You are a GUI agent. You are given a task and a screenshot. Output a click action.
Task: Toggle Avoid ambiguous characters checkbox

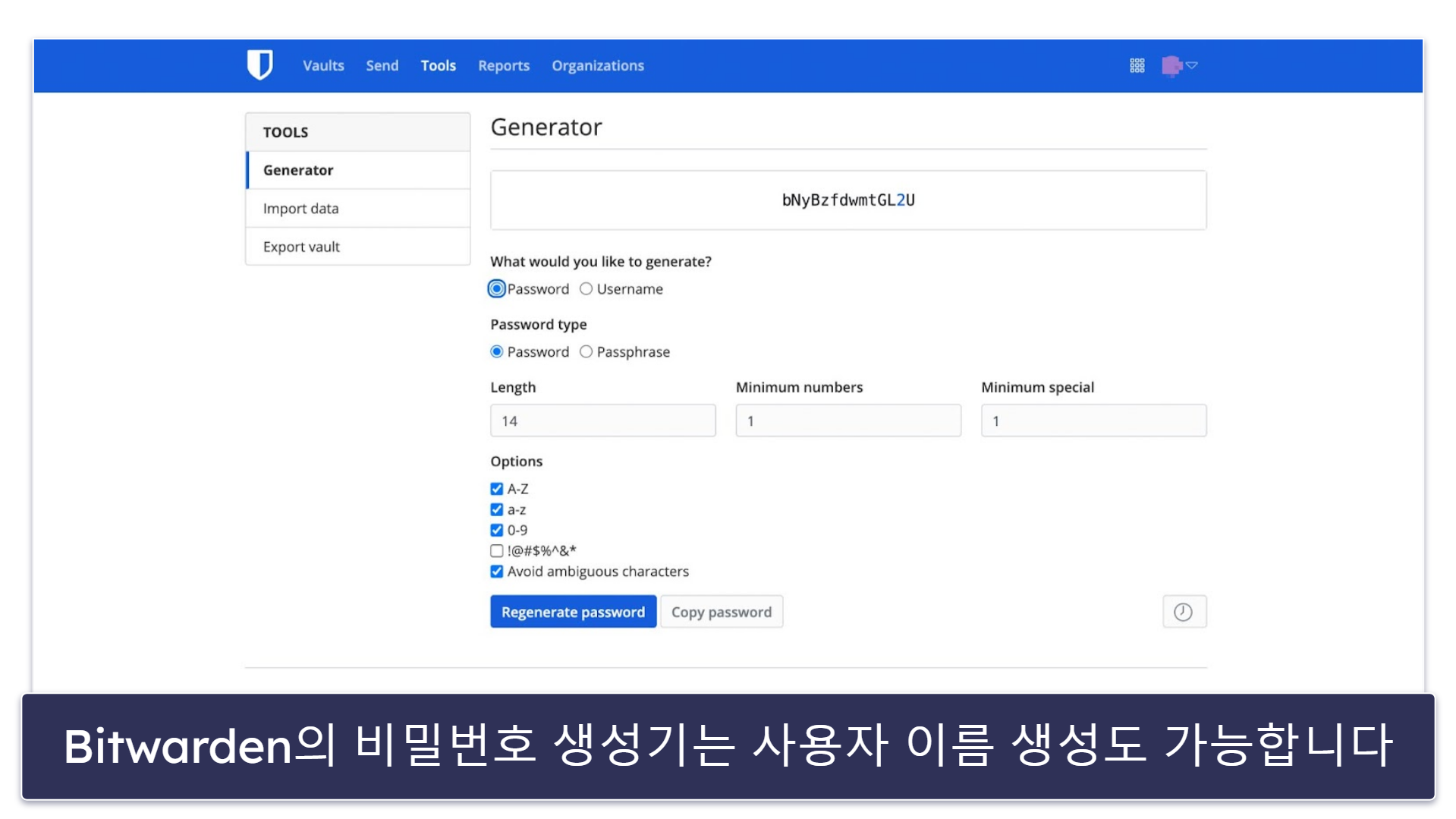pos(497,572)
